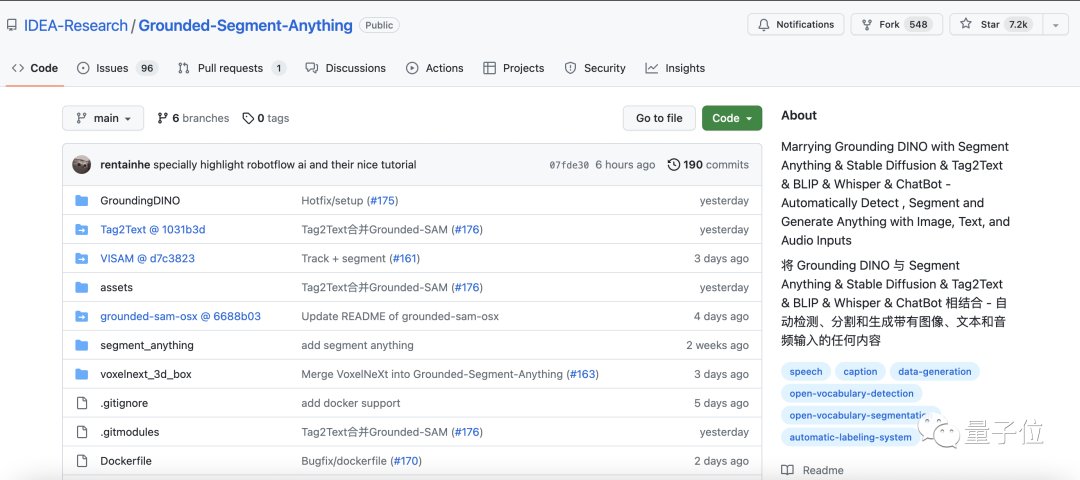Open the 'add docker support' commit message
1080x480 pixels.
click(351, 404)
